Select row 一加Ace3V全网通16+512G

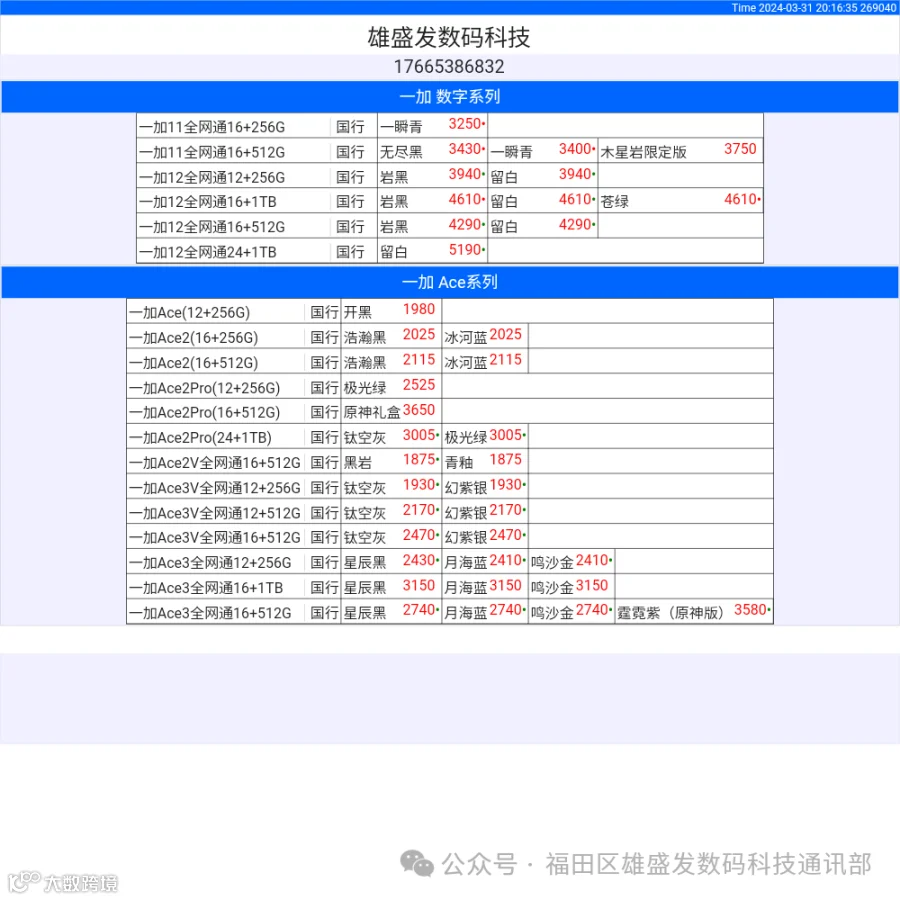tap(450, 537)
